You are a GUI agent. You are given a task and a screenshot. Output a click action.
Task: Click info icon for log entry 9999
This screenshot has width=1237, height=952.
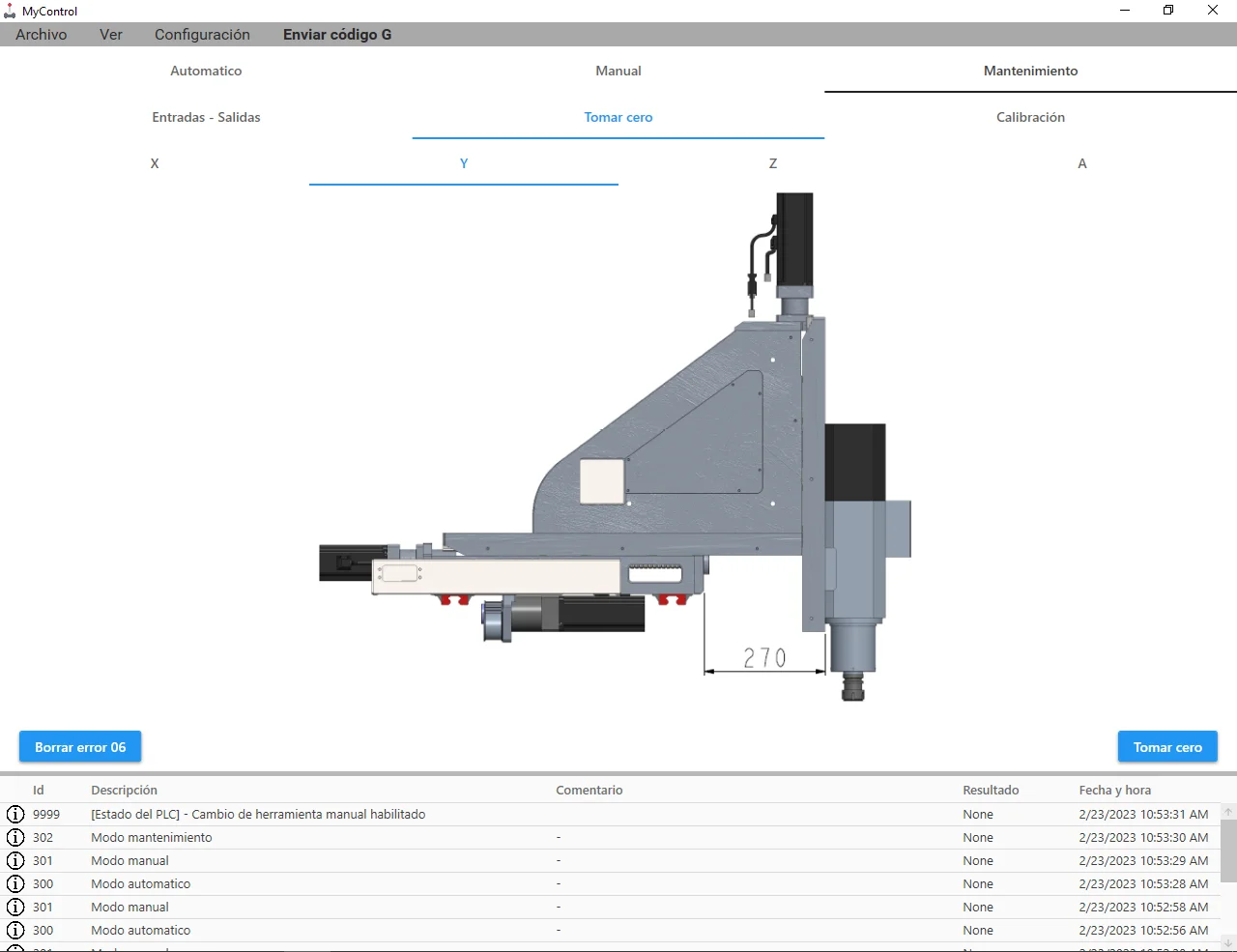[x=15, y=814]
